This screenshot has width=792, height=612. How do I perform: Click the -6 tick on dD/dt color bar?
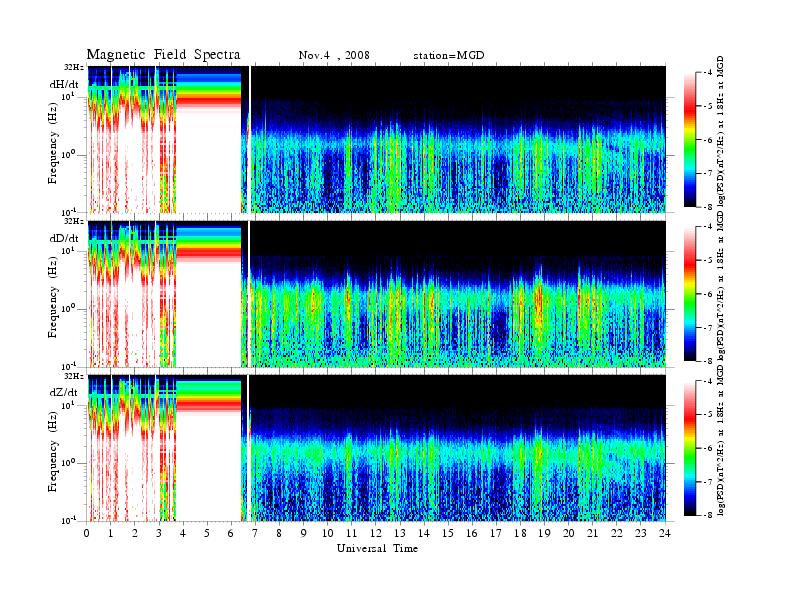point(708,294)
